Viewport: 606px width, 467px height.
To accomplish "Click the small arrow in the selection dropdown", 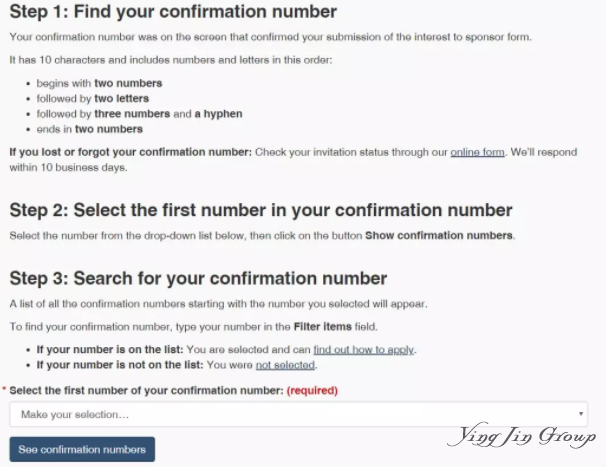I will point(580,414).
